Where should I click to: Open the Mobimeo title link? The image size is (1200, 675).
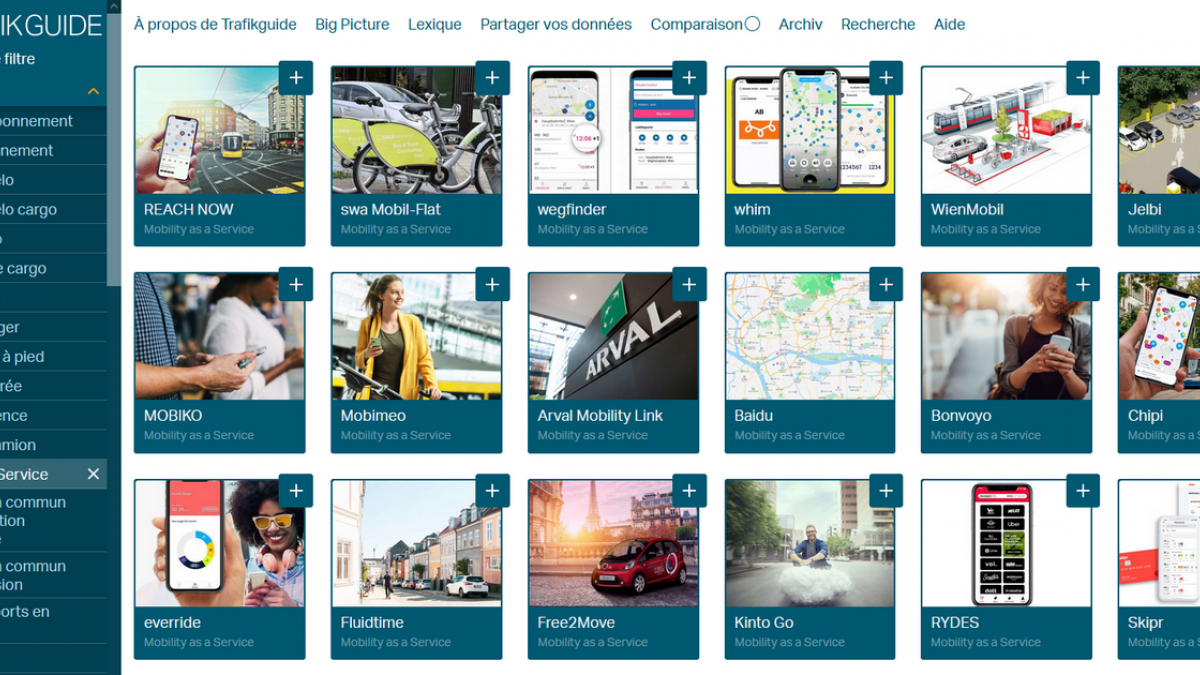(x=373, y=415)
